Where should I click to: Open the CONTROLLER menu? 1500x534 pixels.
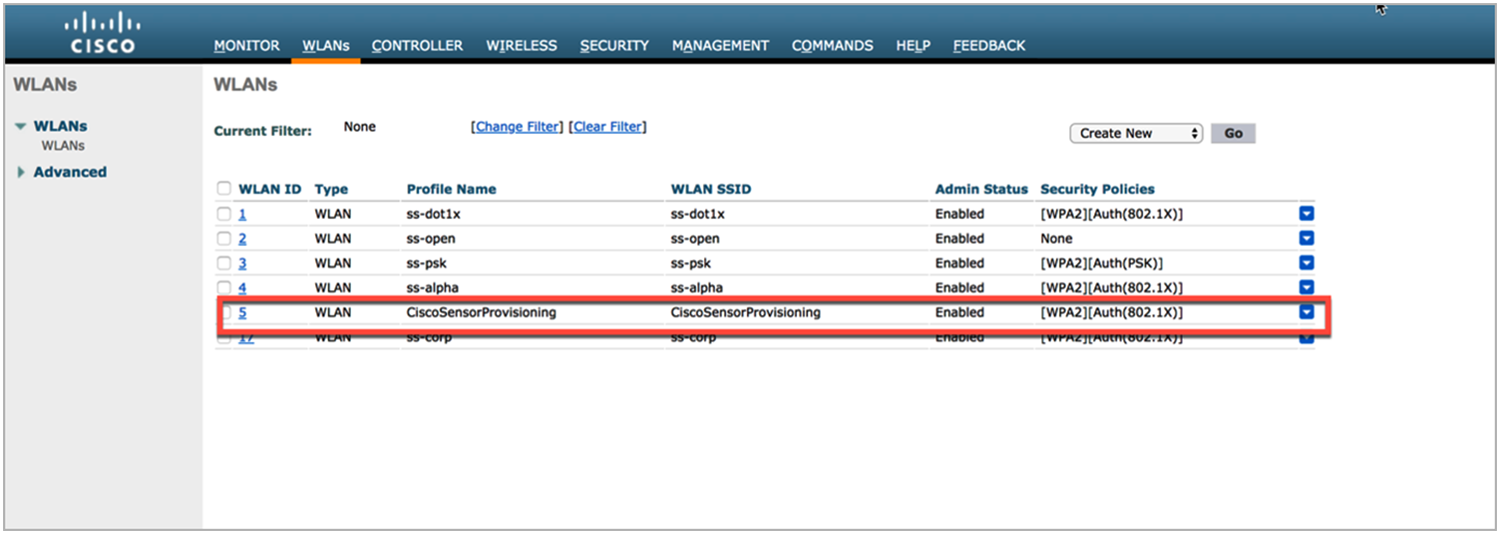(417, 46)
